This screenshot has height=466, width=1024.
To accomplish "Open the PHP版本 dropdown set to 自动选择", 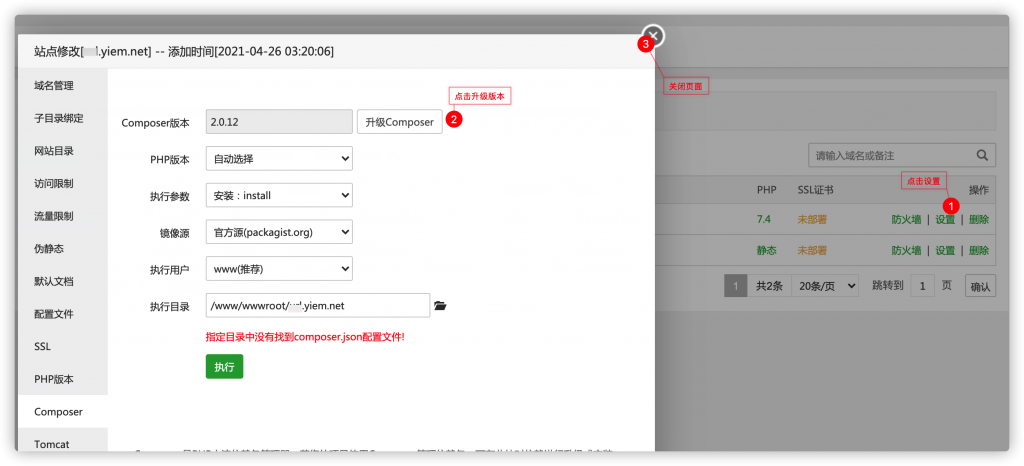I will tap(279, 159).
